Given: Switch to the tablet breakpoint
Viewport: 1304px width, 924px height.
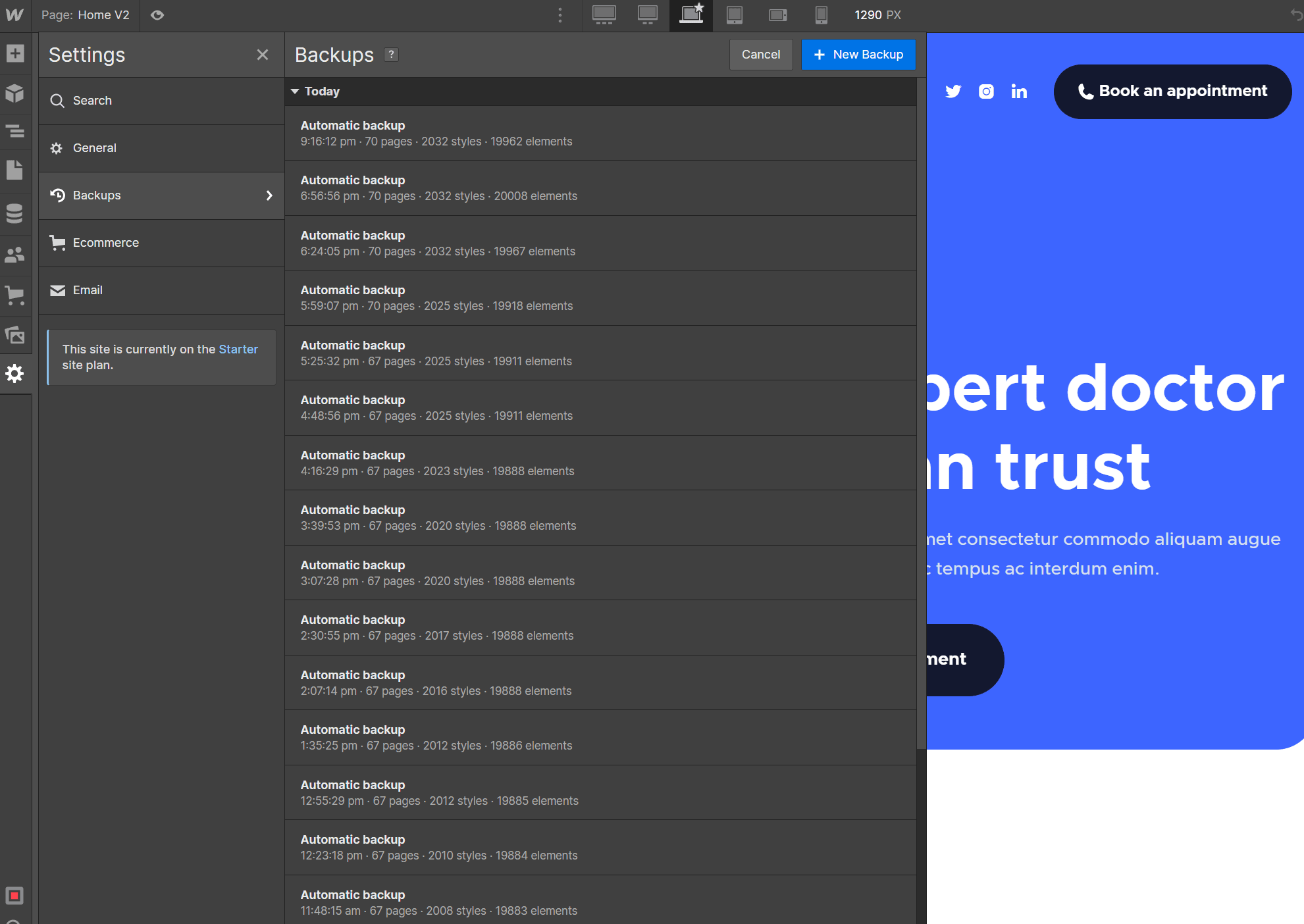Looking at the screenshot, I should pos(735,14).
